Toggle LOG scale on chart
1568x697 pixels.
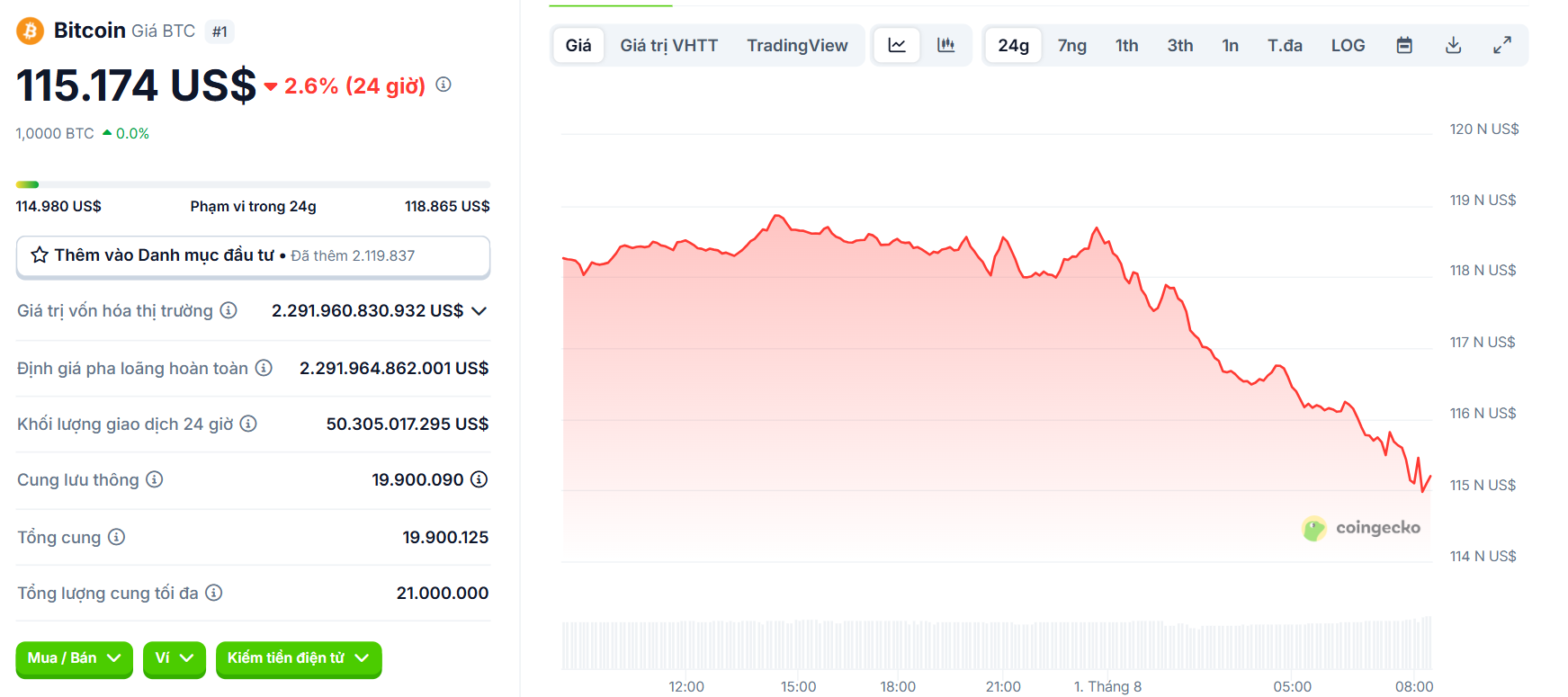[1348, 45]
